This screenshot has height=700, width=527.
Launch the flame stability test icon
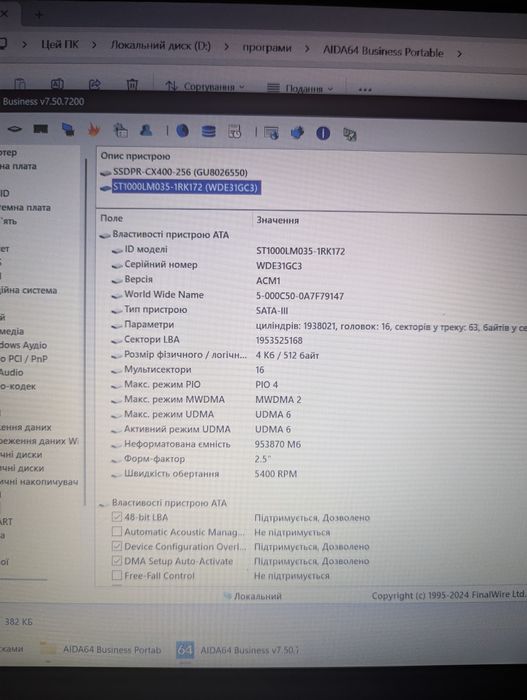94,129
